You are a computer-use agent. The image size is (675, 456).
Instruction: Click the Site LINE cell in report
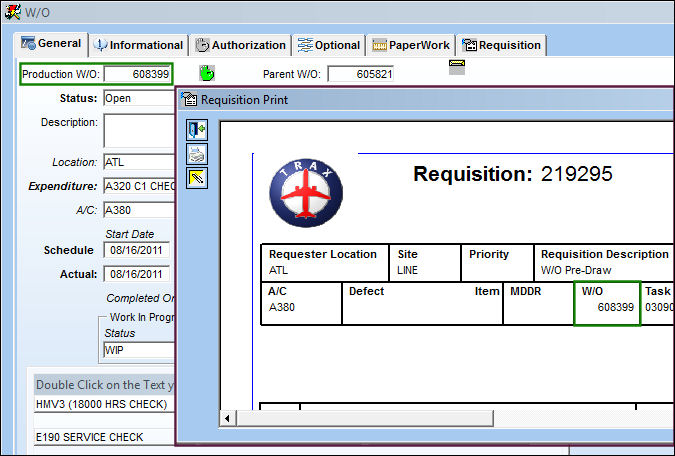[424, 263]
